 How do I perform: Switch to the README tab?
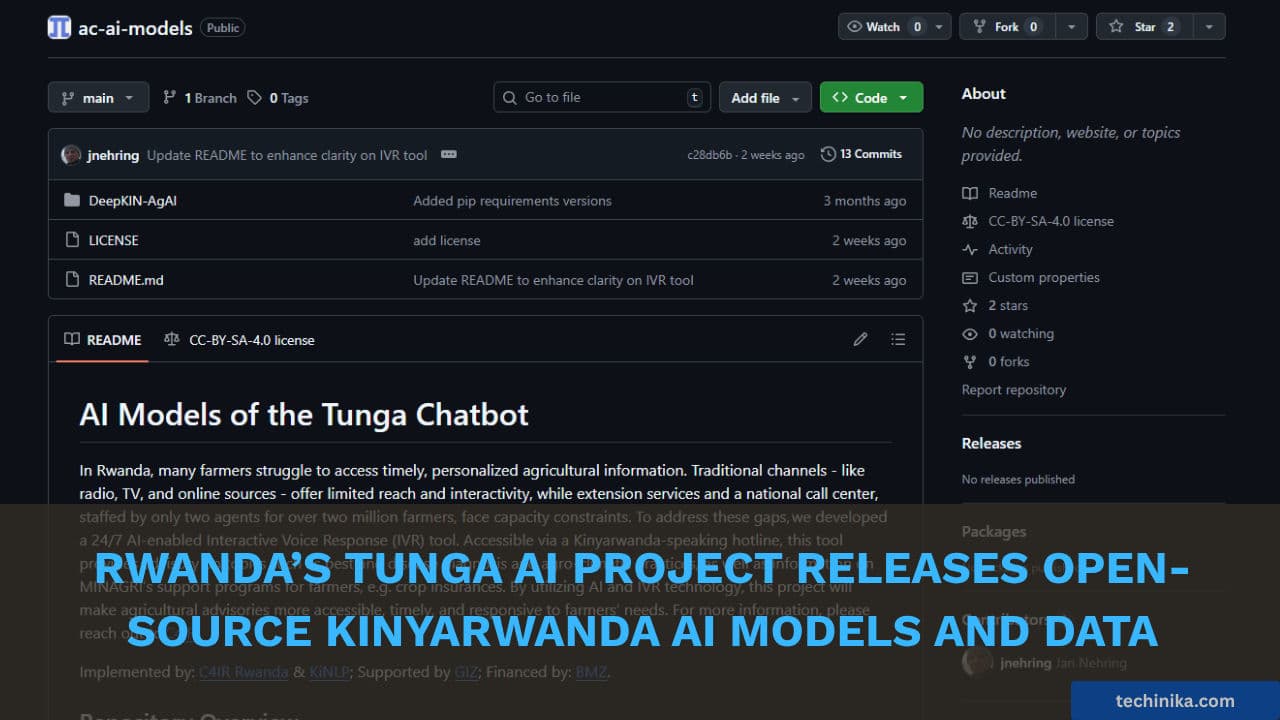coord(102,340)
